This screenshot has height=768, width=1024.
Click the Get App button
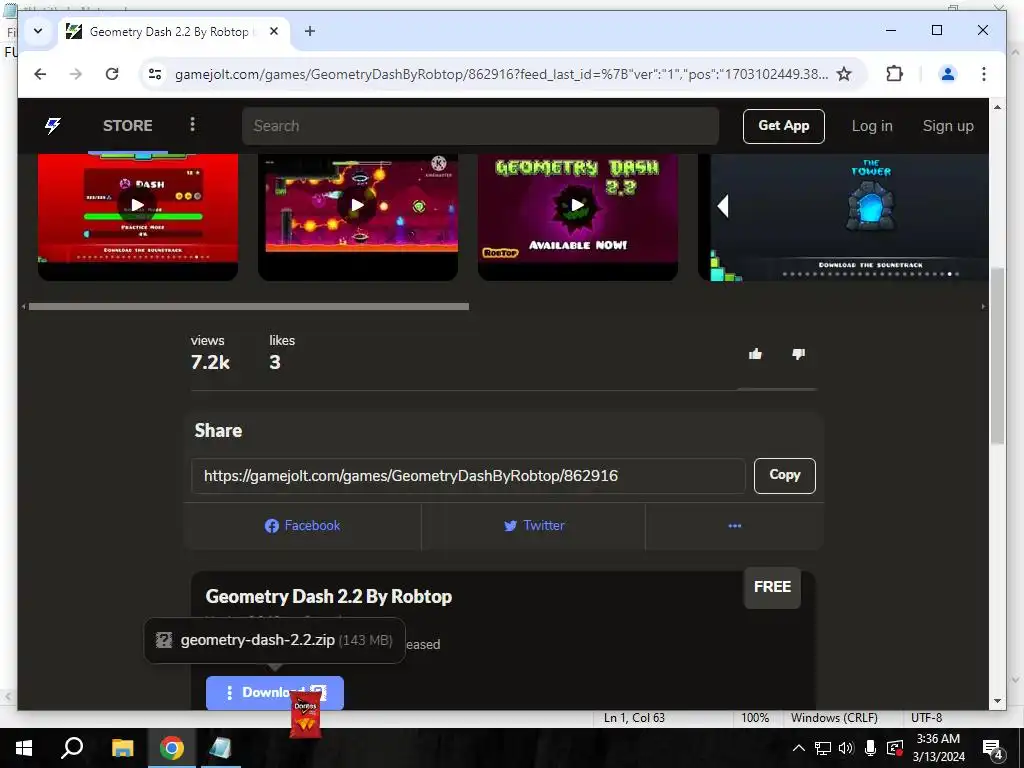click(783, 126)
